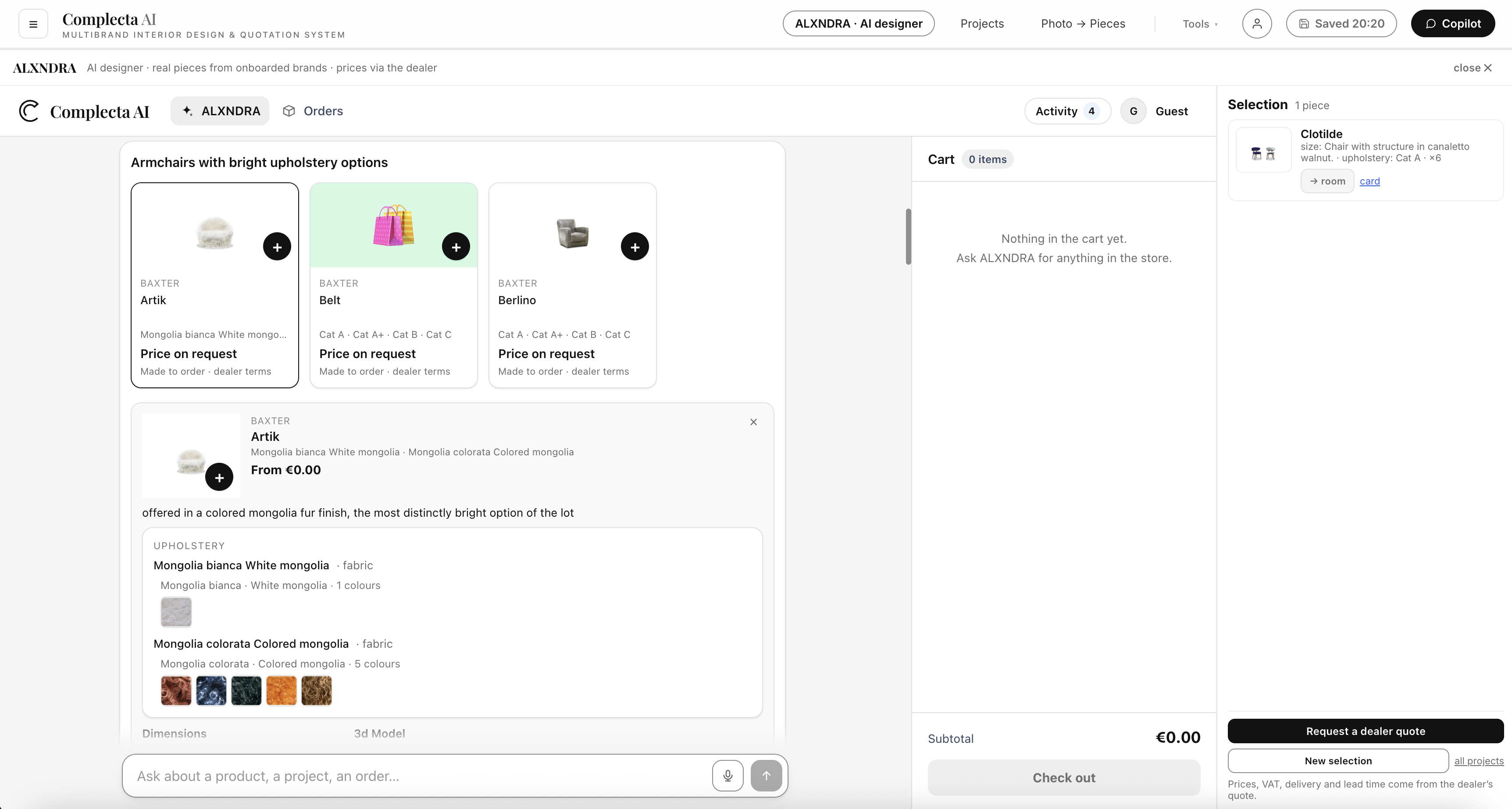This screenshot has height=809, width=1512.
Task: Click the send arrow button
Action: point(766,776)
